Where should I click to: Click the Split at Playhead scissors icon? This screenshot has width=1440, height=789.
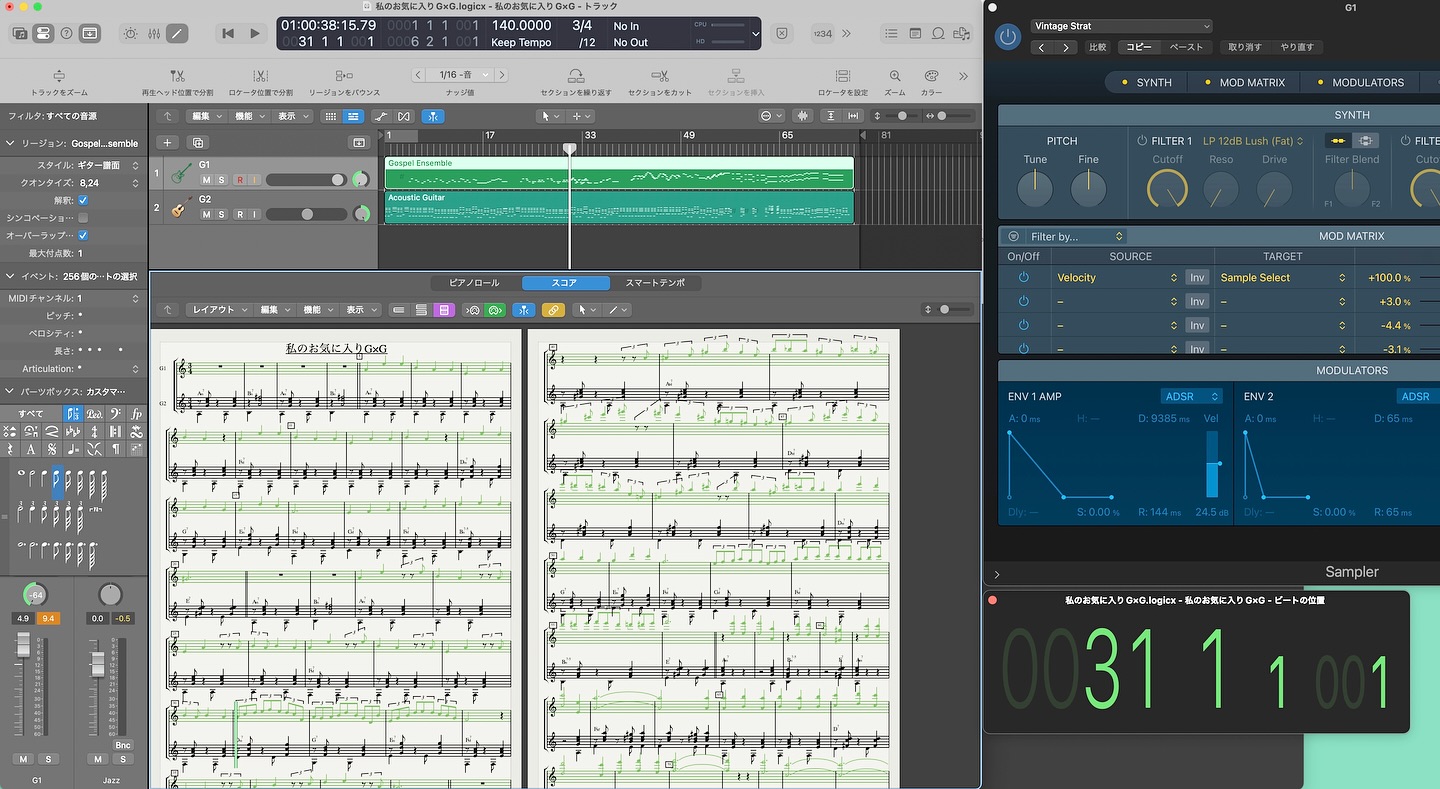(x=177, y=76)
